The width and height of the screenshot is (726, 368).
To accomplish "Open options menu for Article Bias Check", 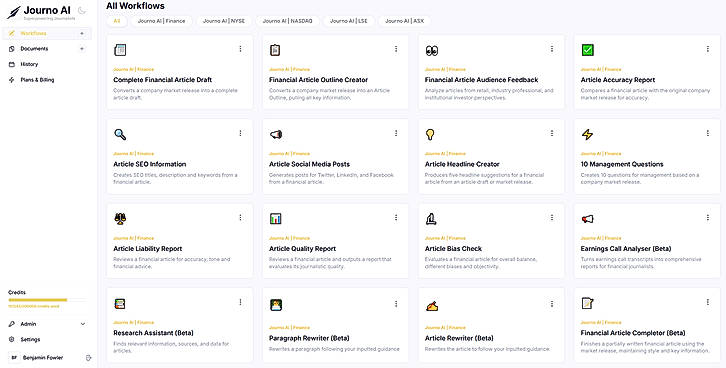I will tap(552, 218).
